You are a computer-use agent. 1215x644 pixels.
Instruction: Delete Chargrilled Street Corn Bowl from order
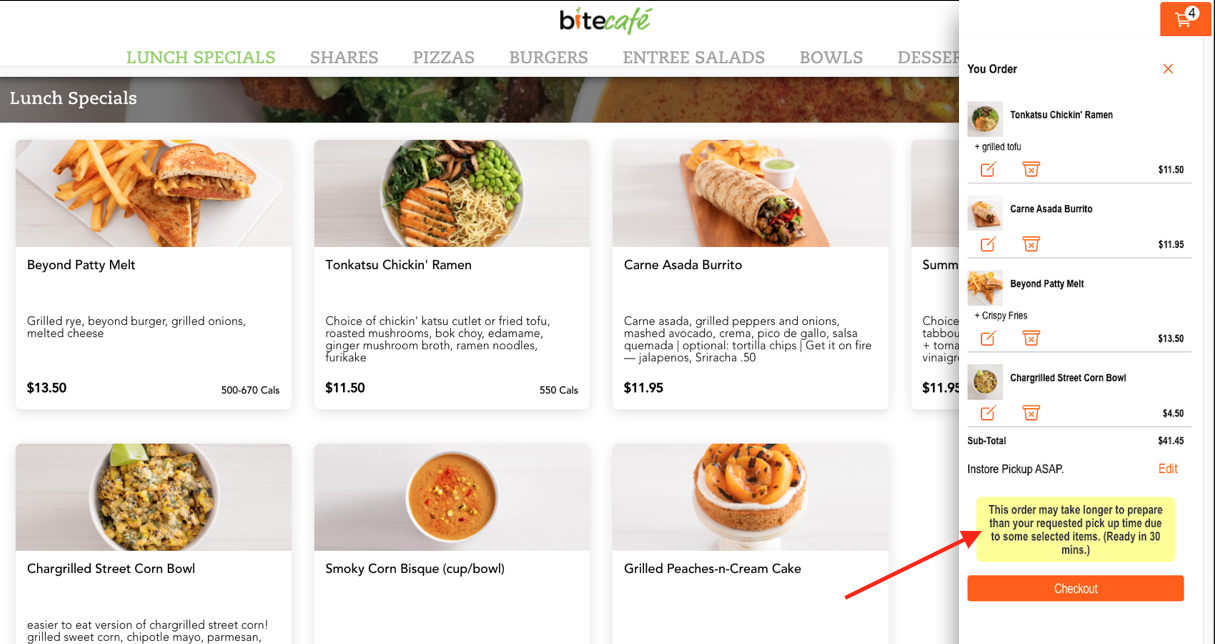[1031, 413]
